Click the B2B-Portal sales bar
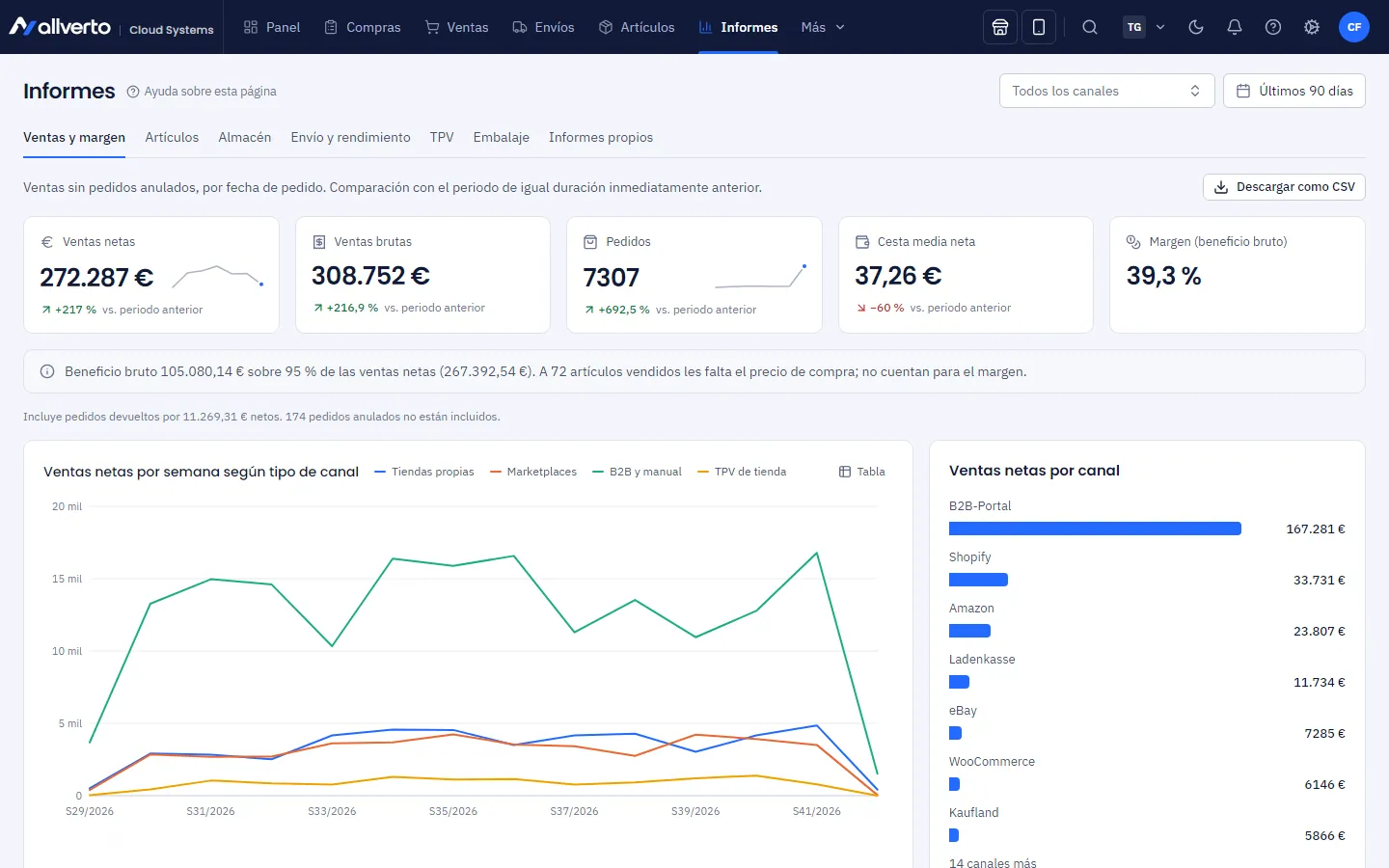 [x=1095, y=529]
